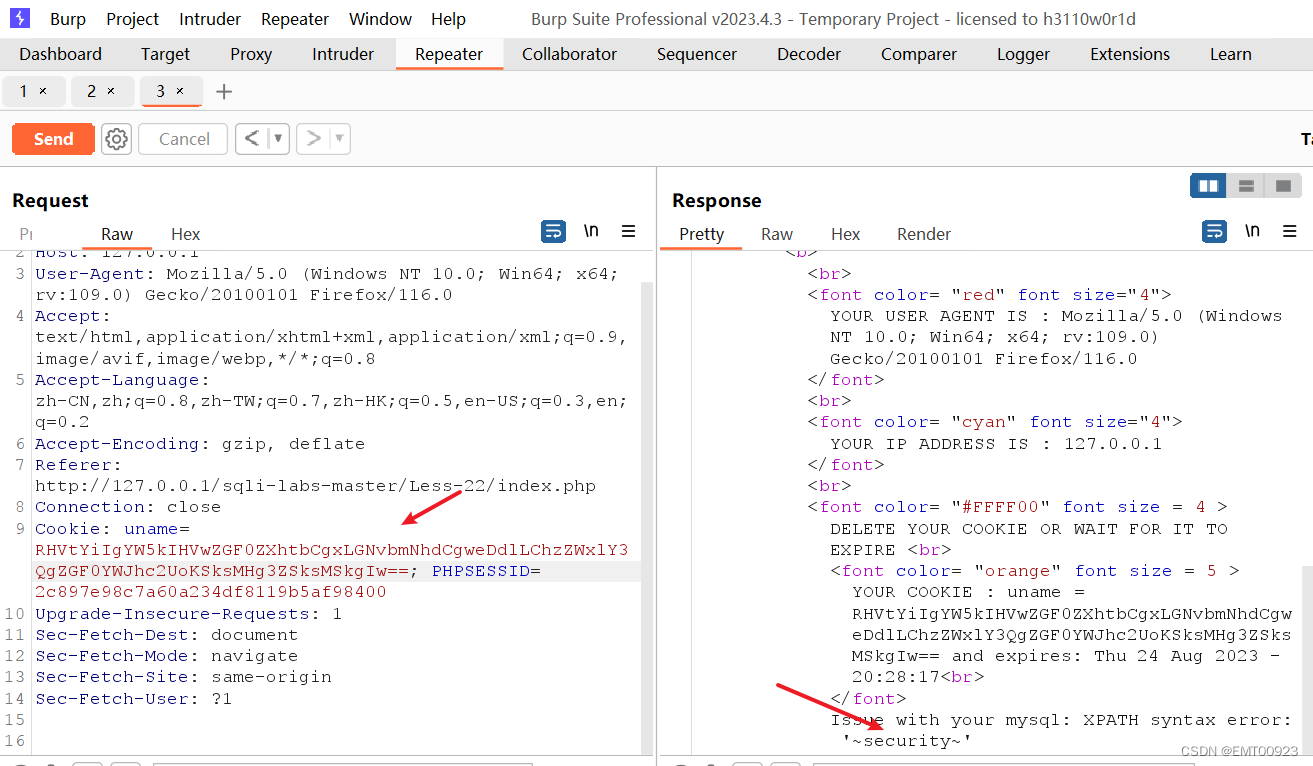Open the Burp menu
The image size is (1313, 766).
coord(68,19)
